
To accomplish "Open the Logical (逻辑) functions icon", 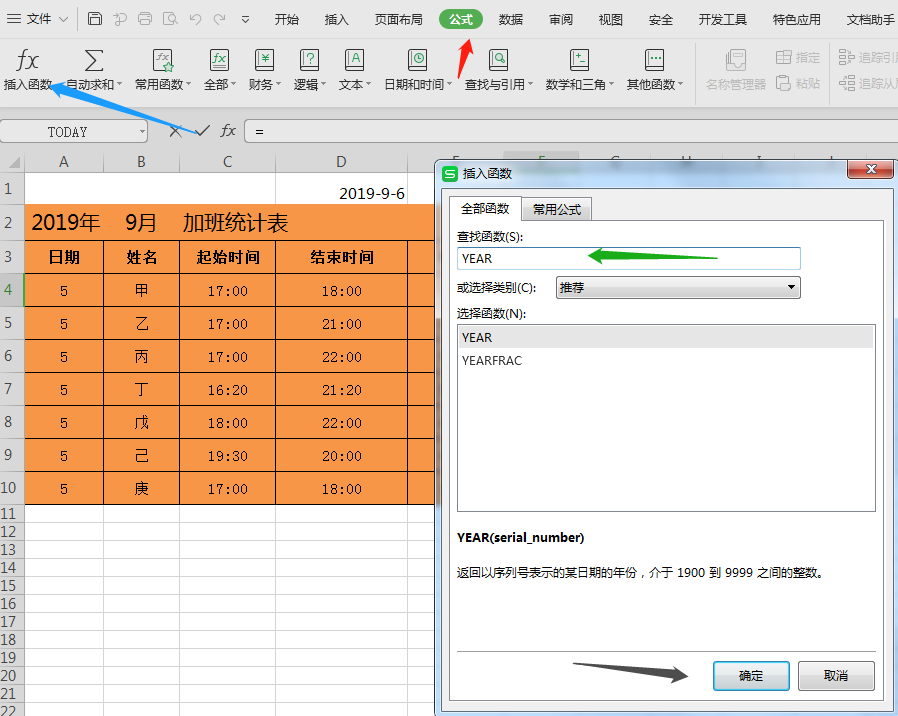I will tap(309, 60).
